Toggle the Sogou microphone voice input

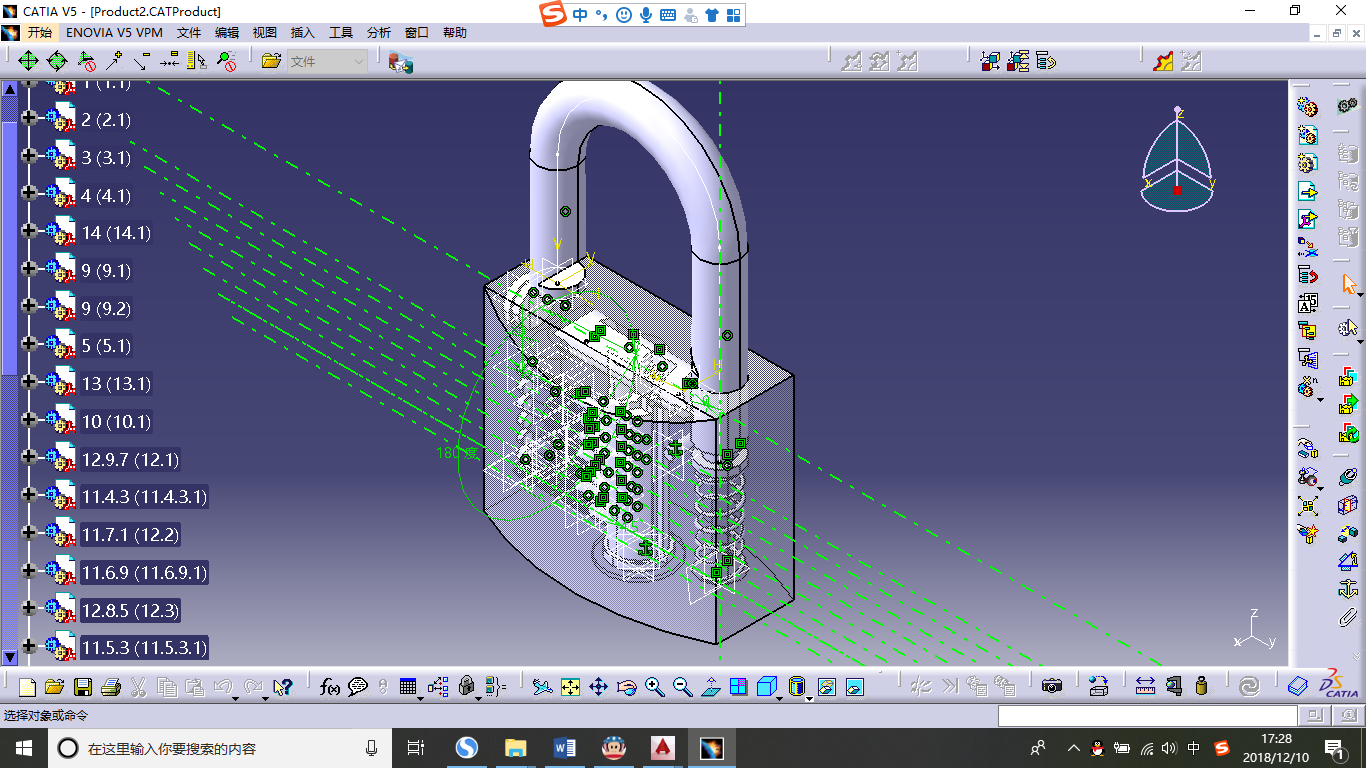click(x=646, y=15)
